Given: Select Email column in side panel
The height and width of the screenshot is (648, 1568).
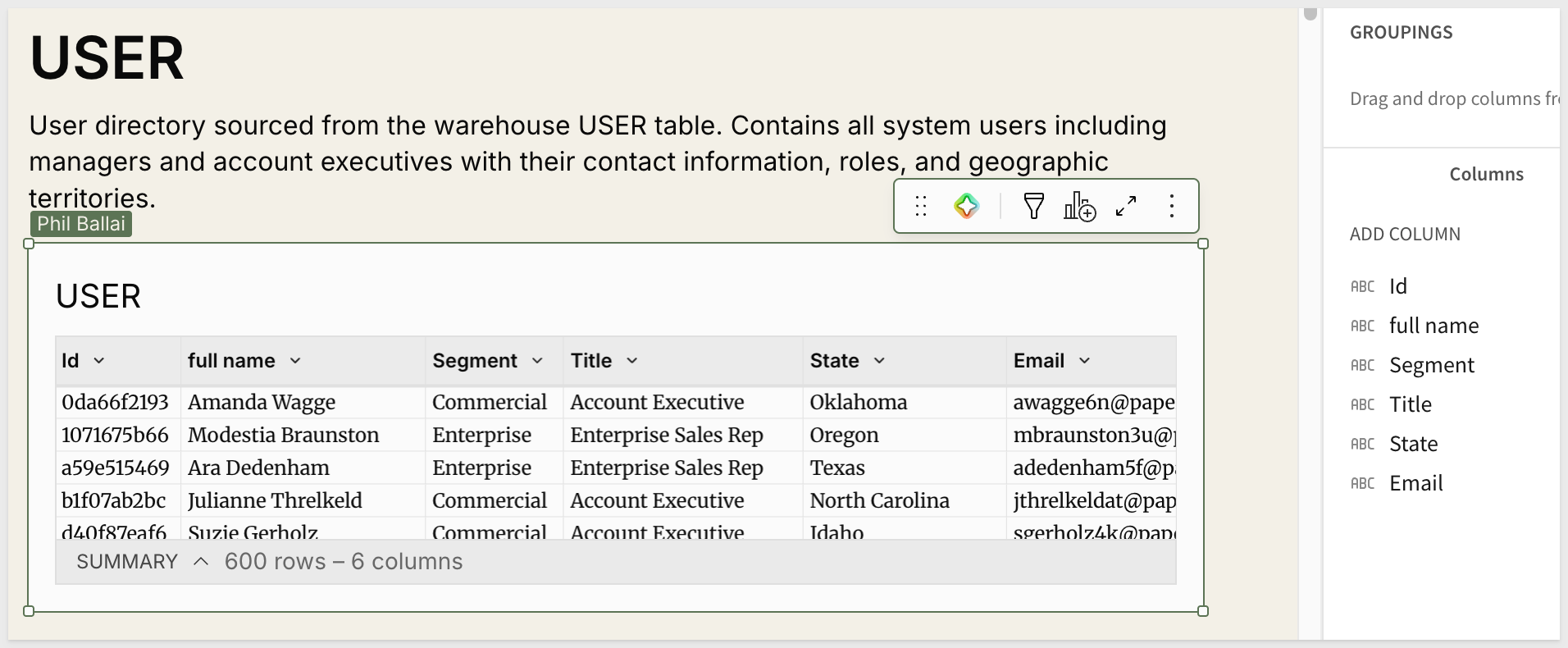Looking at the screenshot, I should (1416, 483).
